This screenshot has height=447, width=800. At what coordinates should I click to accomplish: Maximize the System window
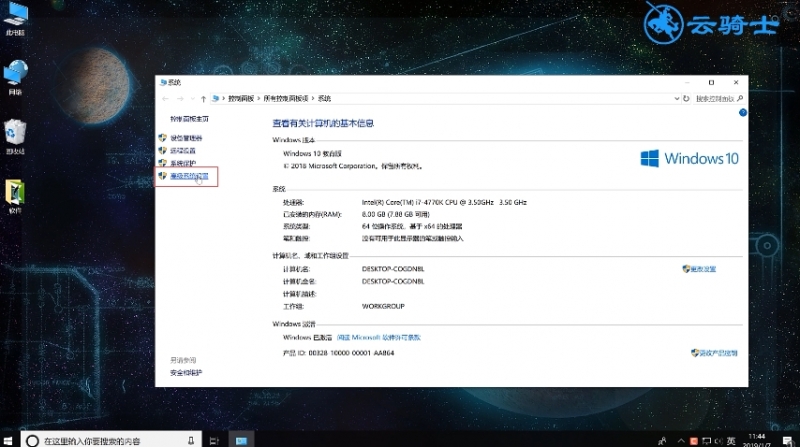coord(711,82)
